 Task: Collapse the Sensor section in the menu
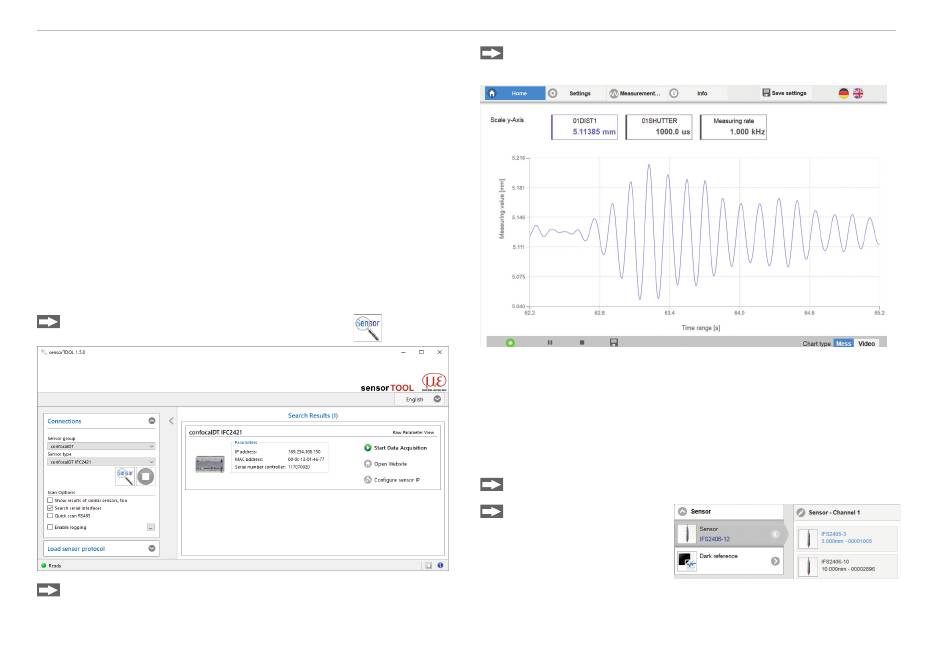pos(682,511)
